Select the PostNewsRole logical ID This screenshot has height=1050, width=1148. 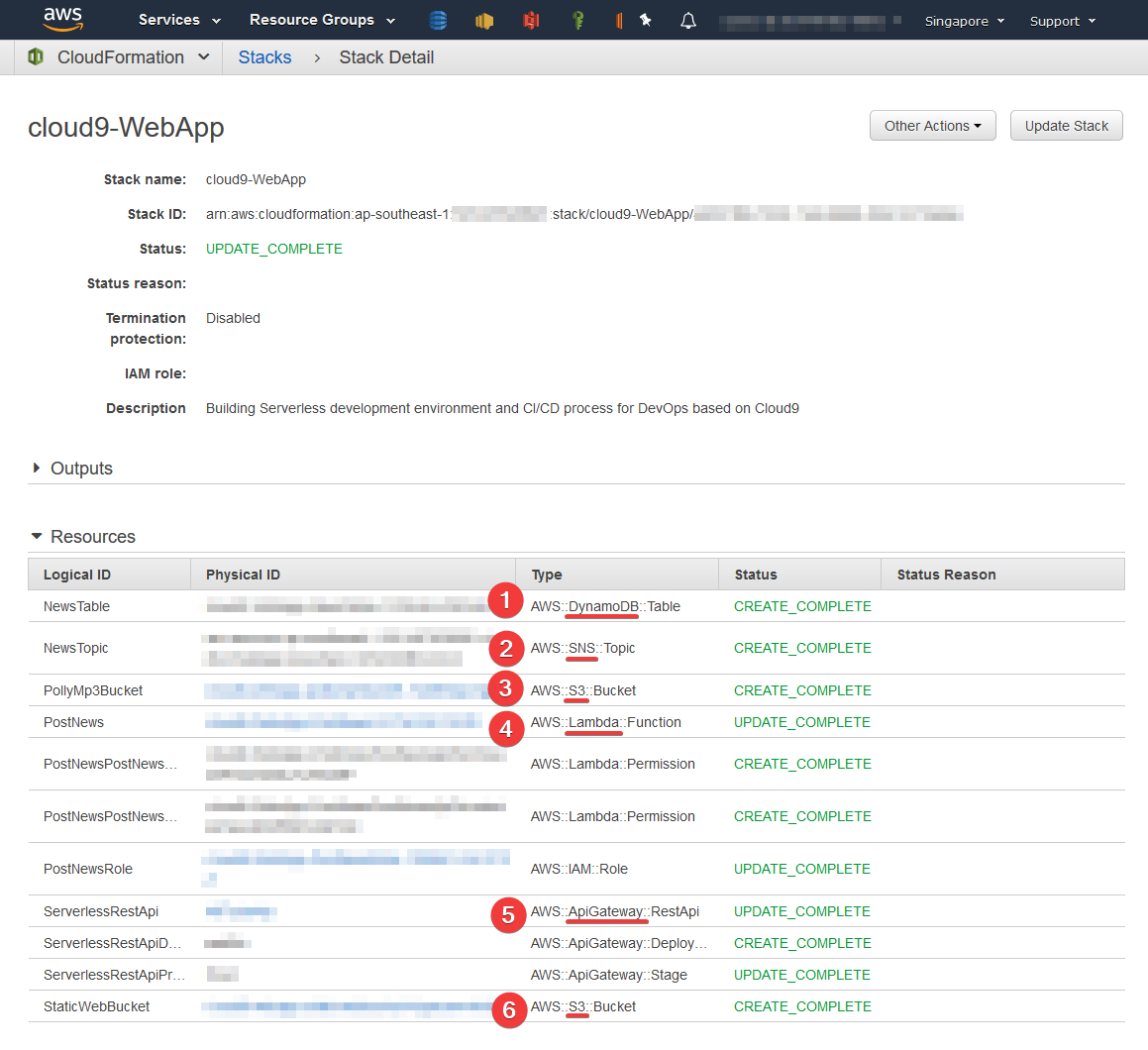click(88, 869)
